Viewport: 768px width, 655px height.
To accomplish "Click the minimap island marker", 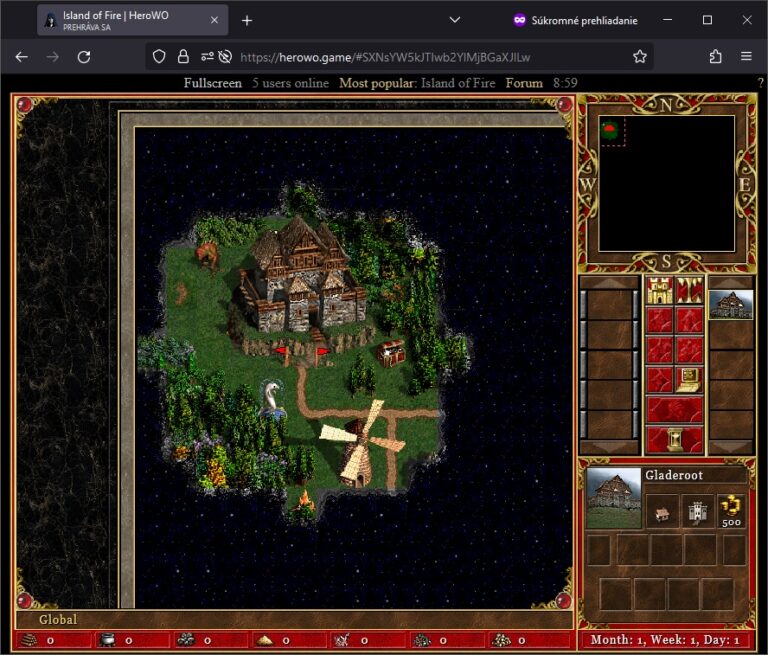I will [610, 130].
